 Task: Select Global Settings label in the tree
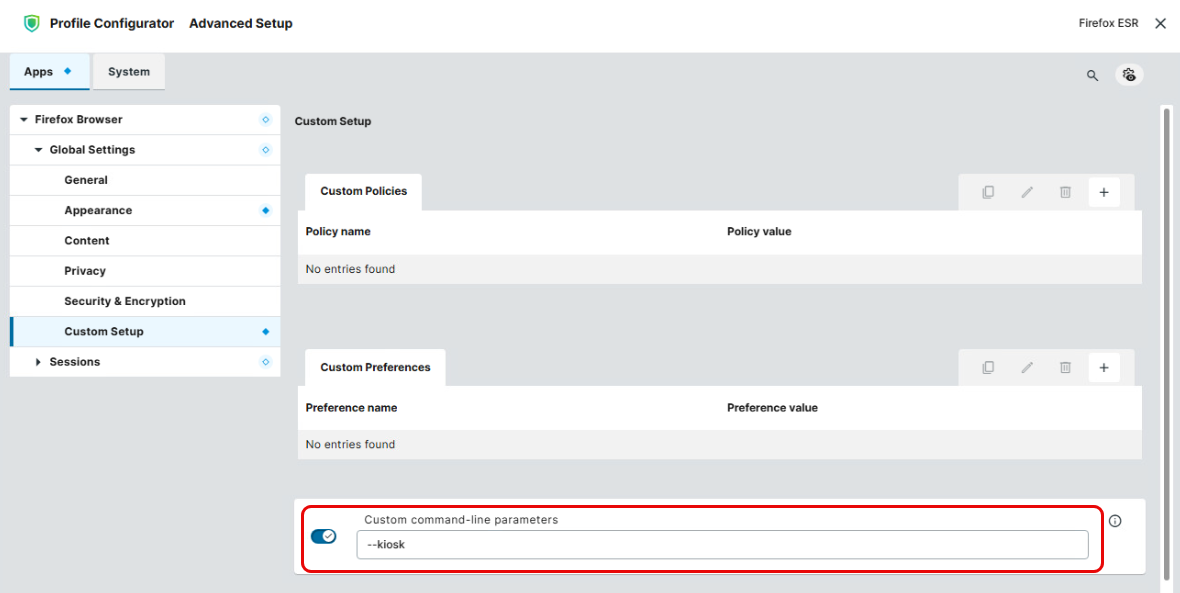coord(93,150)
